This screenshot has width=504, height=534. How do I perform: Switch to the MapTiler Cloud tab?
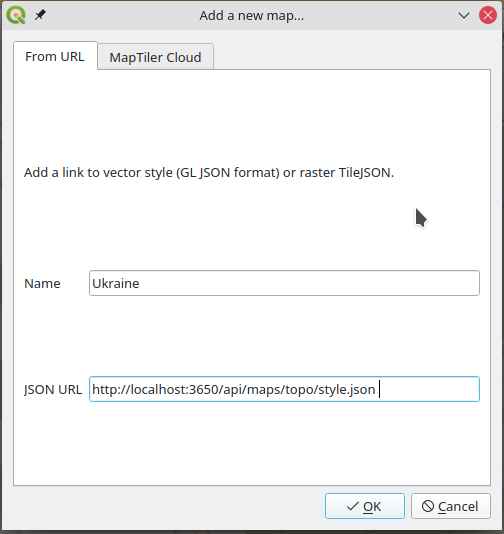coord(155,57)
